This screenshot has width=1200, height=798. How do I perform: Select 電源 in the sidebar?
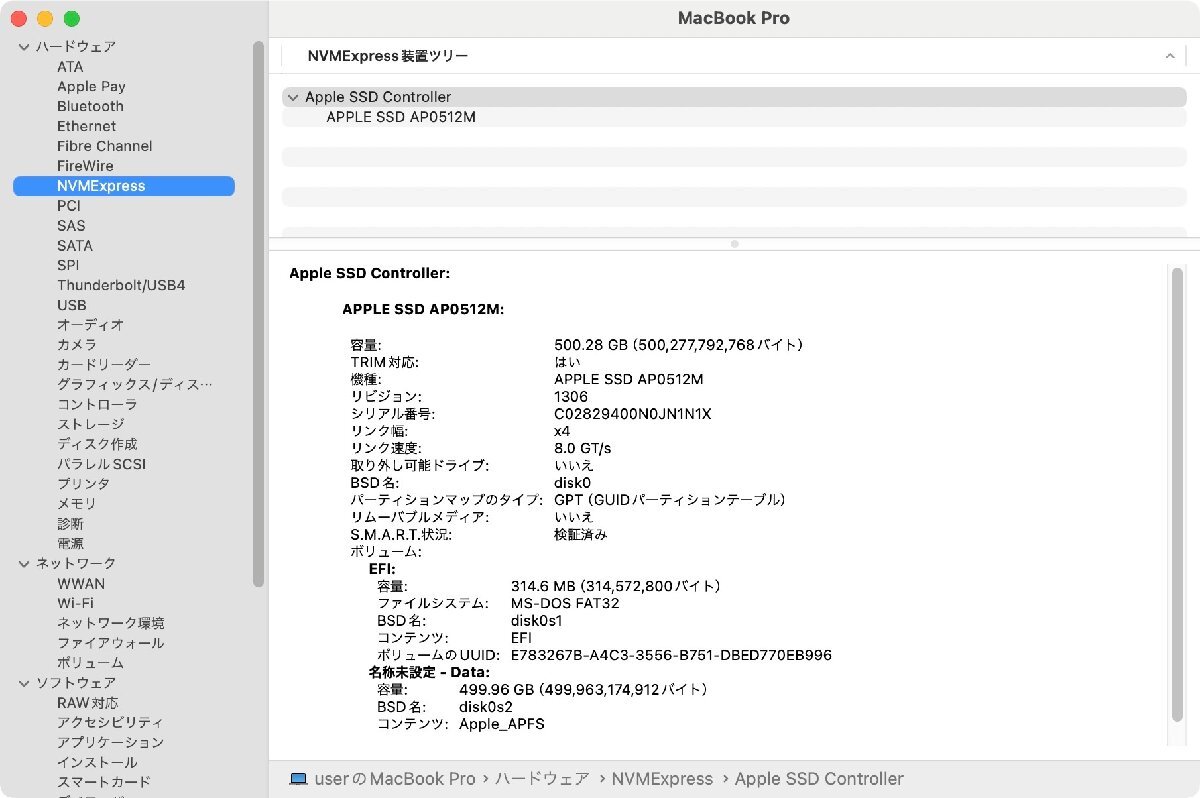[x=70, y=543]
